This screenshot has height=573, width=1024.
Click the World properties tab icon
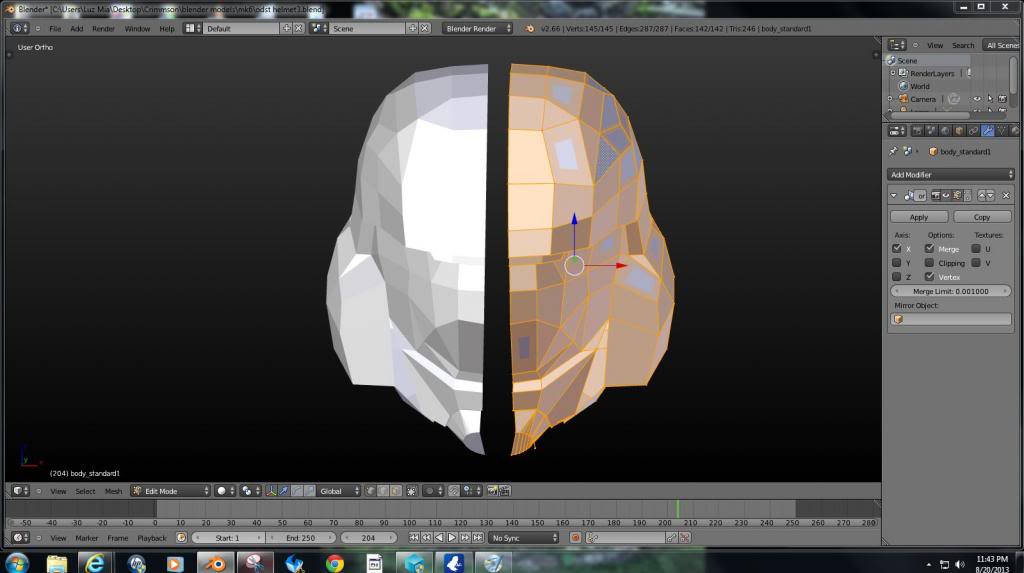click(946, 131)
